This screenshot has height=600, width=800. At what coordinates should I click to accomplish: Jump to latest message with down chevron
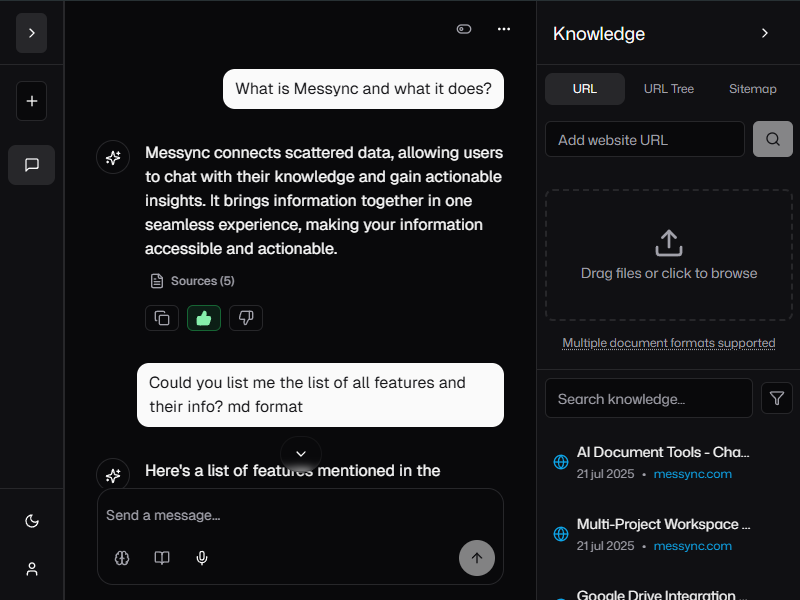(x=301, y=454)
